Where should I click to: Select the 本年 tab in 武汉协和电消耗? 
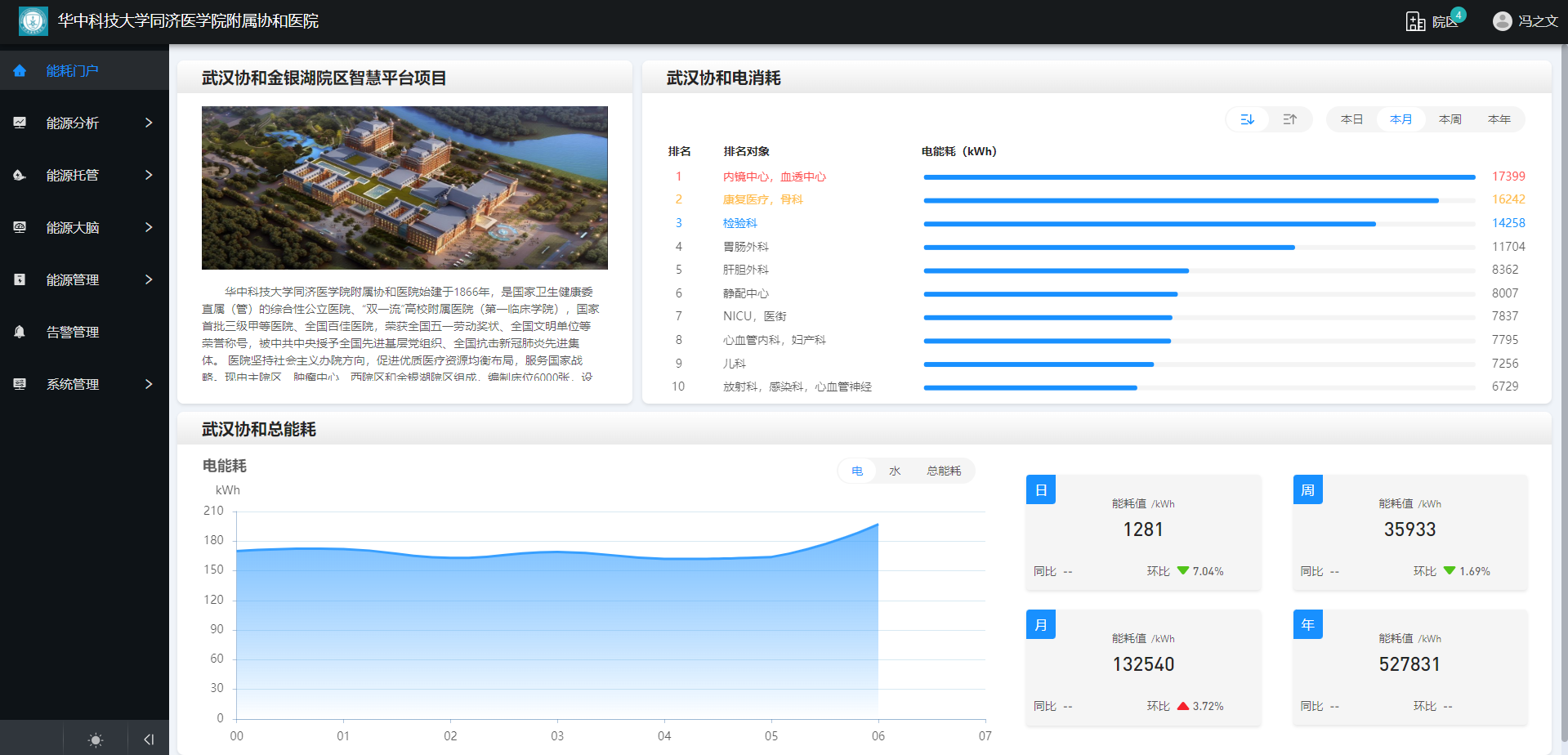[x=1499, y=118]
